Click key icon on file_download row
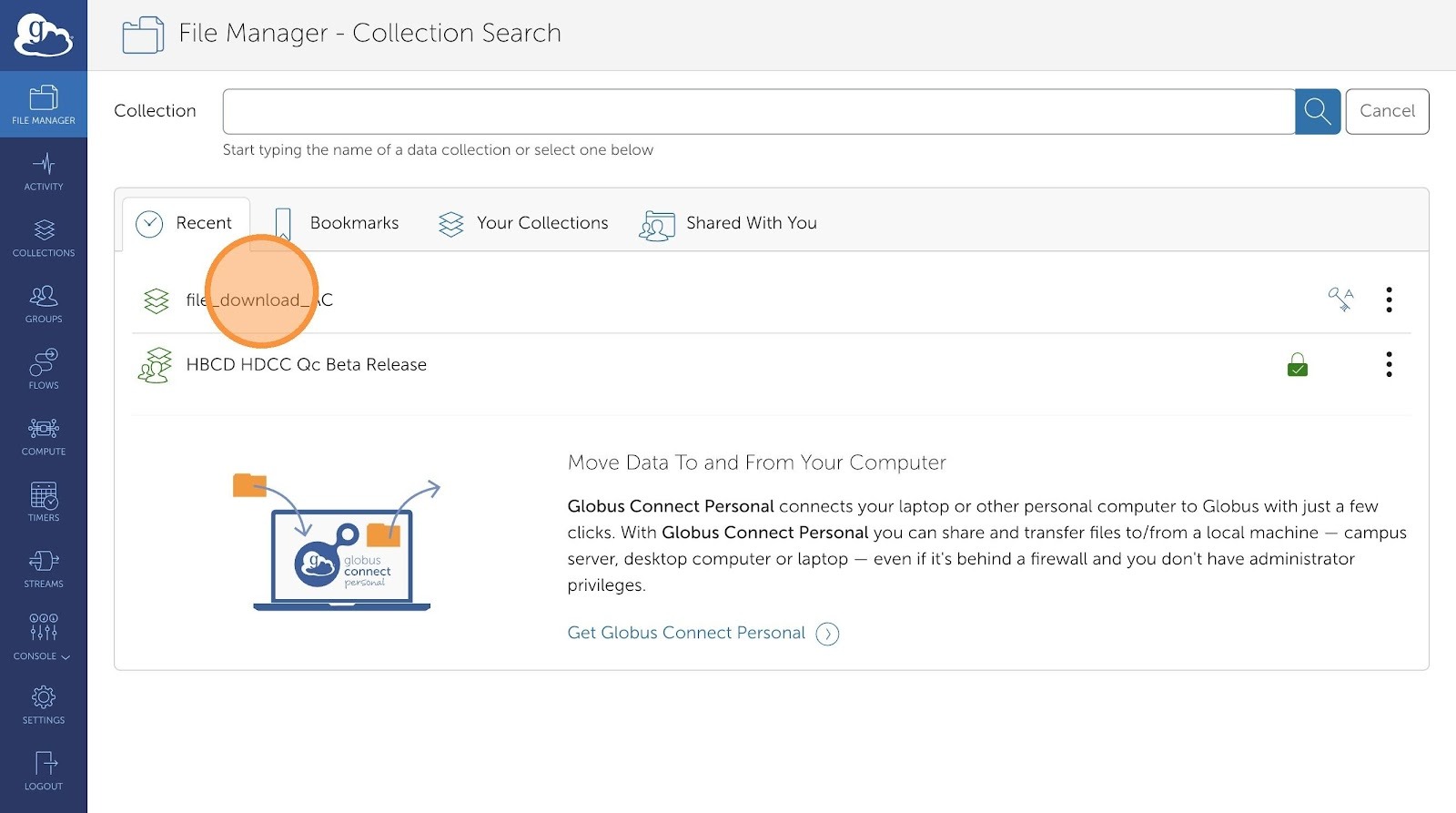This screenshot has height=813, width=1456. click(1340, 299)
